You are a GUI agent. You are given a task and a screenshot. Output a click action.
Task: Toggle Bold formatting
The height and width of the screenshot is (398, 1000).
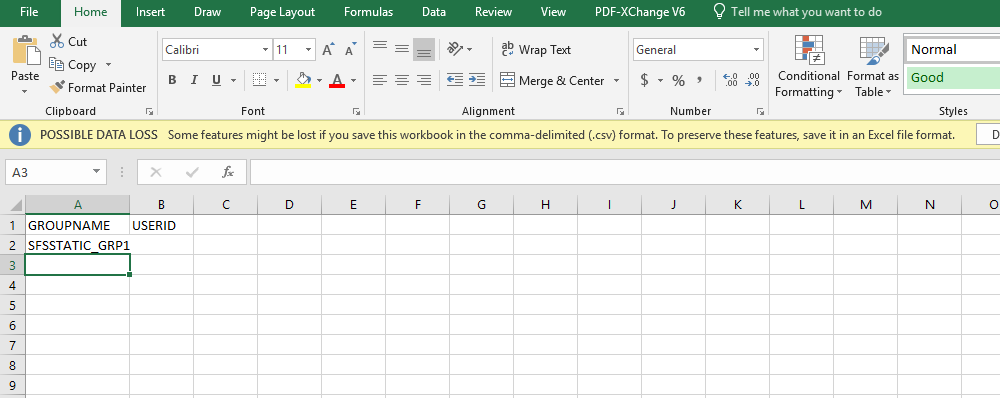pos(172,80)
